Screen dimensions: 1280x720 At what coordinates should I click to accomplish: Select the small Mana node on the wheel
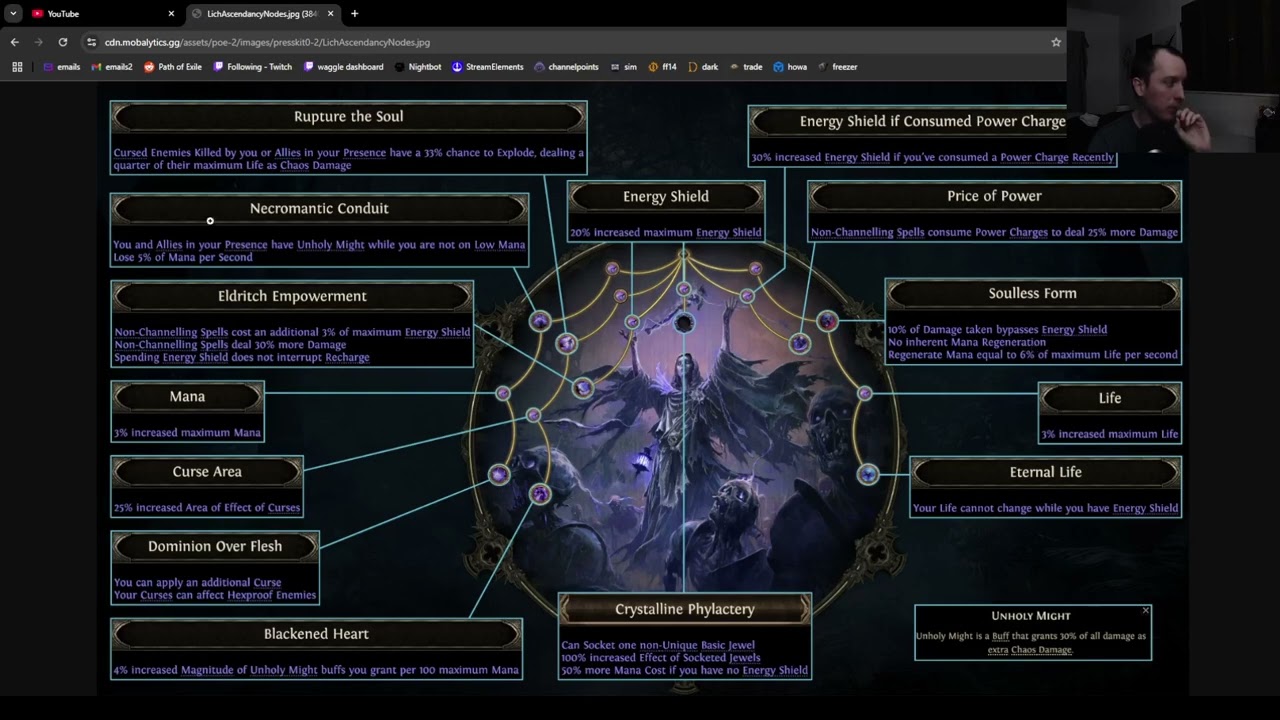(x=503, y=393)
